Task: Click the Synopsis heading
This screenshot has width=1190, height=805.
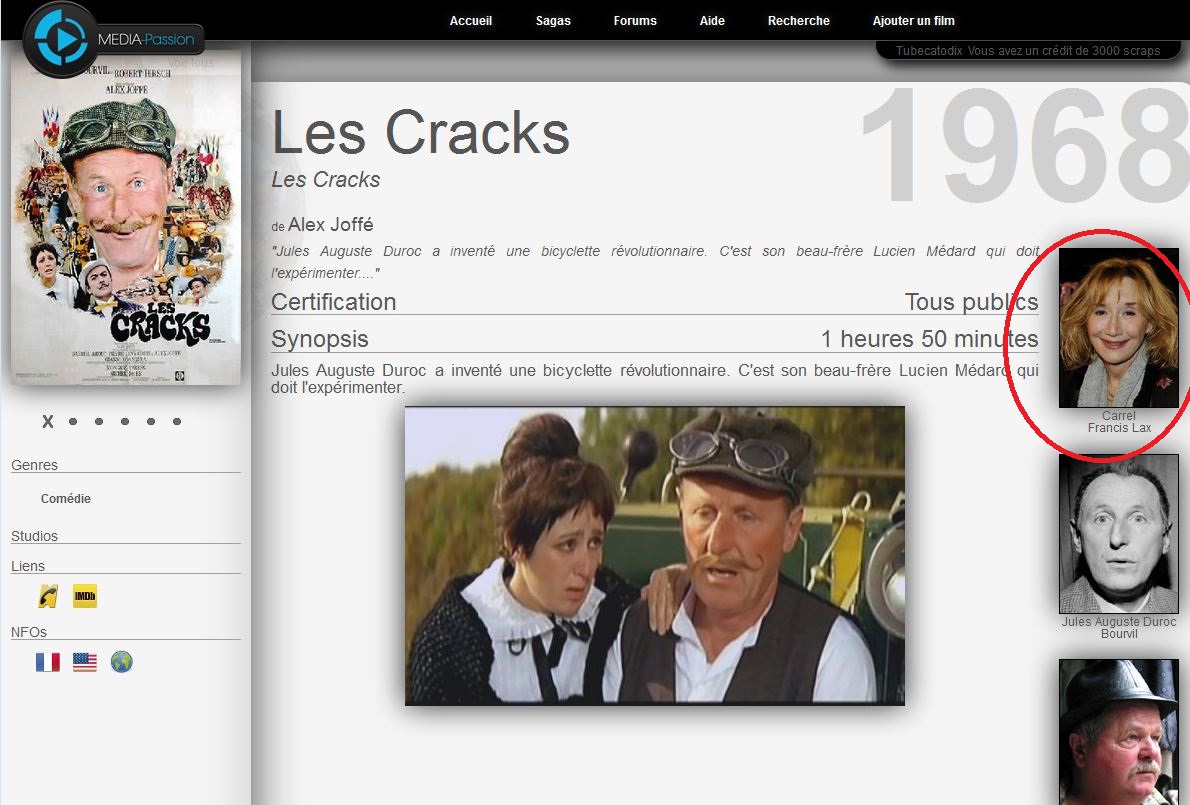Action: (320, 339)
